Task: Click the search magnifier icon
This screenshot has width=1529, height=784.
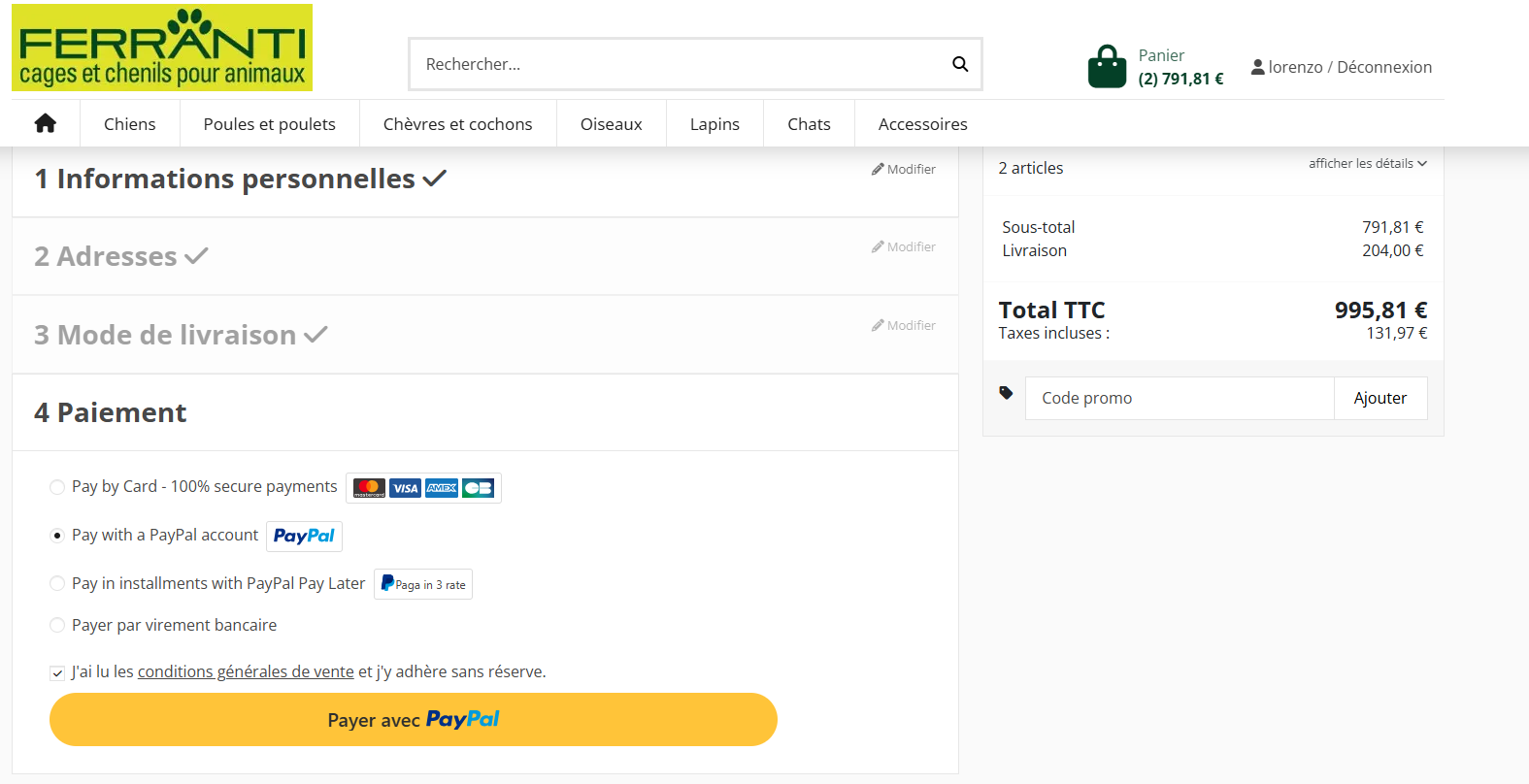Action: [960, 64]
